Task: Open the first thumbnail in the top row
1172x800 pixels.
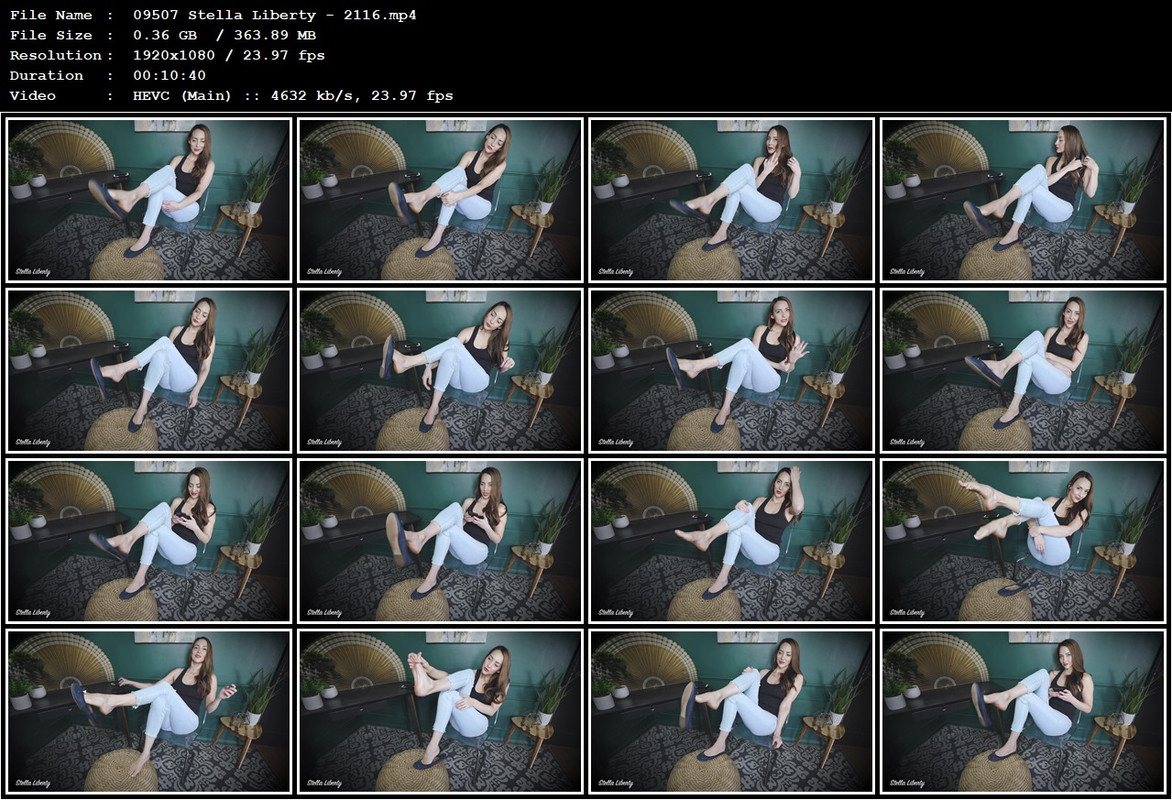Action: point(149,200)
